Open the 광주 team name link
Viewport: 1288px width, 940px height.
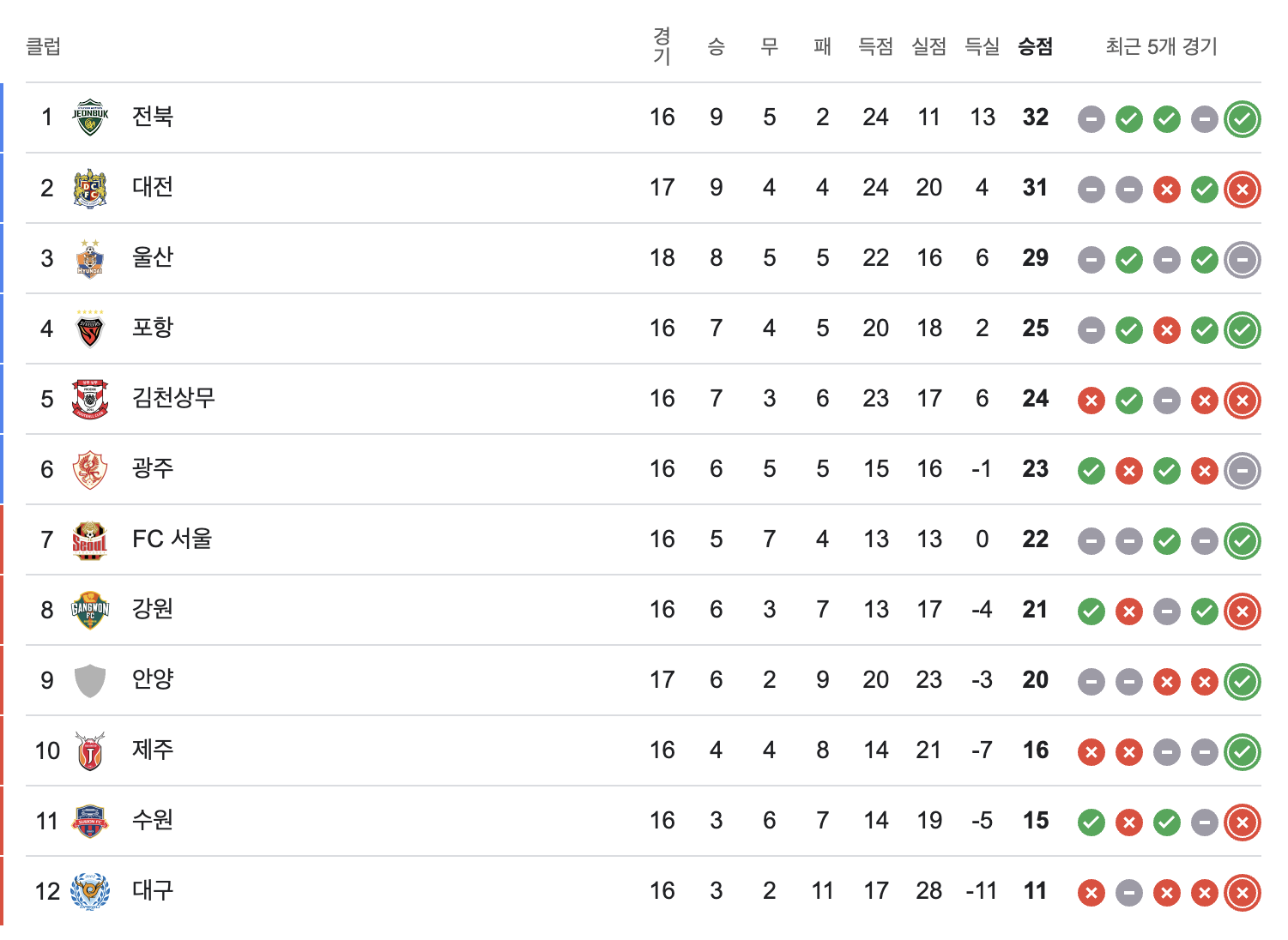pyautogui.click(x=153, y=468)
